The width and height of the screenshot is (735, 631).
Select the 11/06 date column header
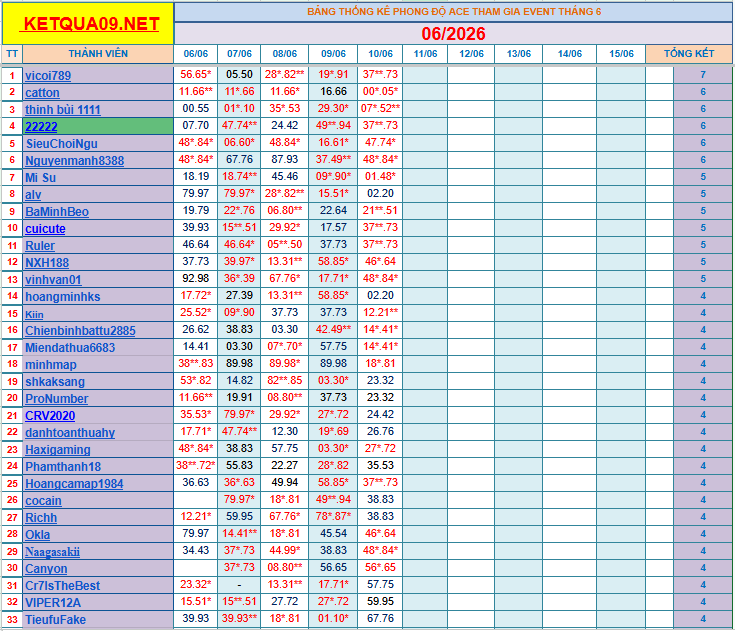[425, 53]
